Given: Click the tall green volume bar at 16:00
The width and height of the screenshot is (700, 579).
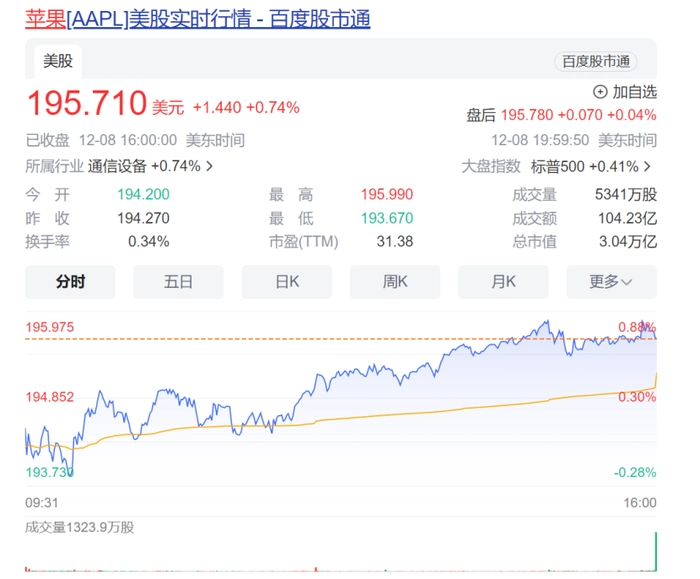Looking at the screenshot, I should 656,552.
